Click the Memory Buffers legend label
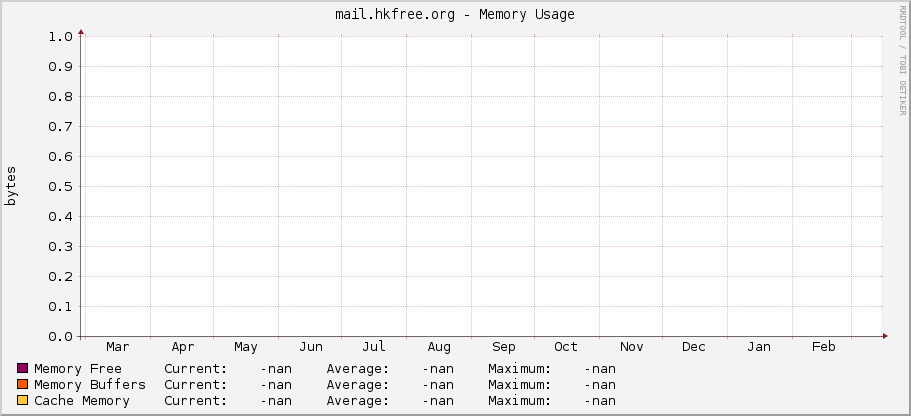The height and width of the screenshot is (416, 911). (x=90, y=385)
